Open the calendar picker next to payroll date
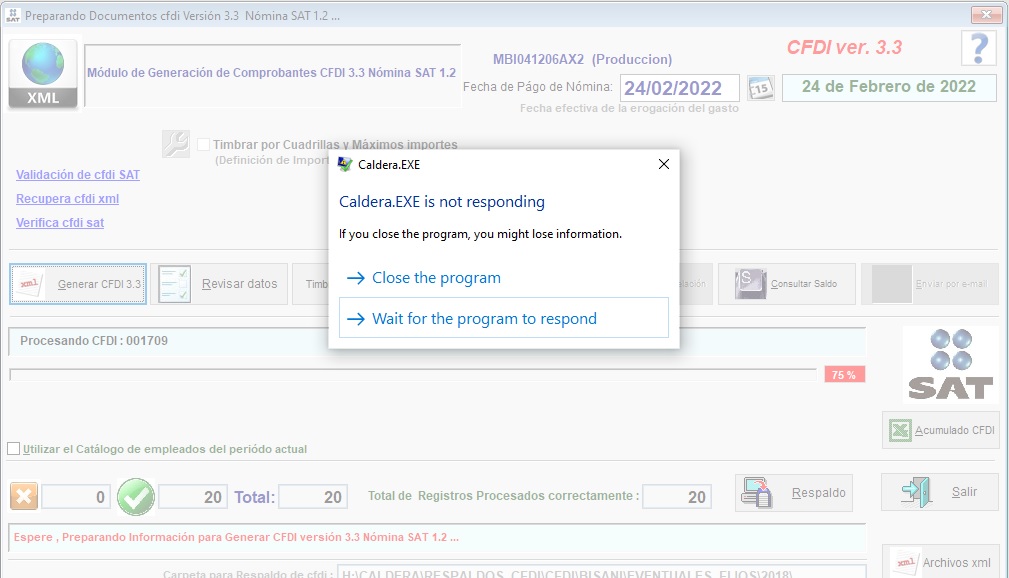 [761, 88]
